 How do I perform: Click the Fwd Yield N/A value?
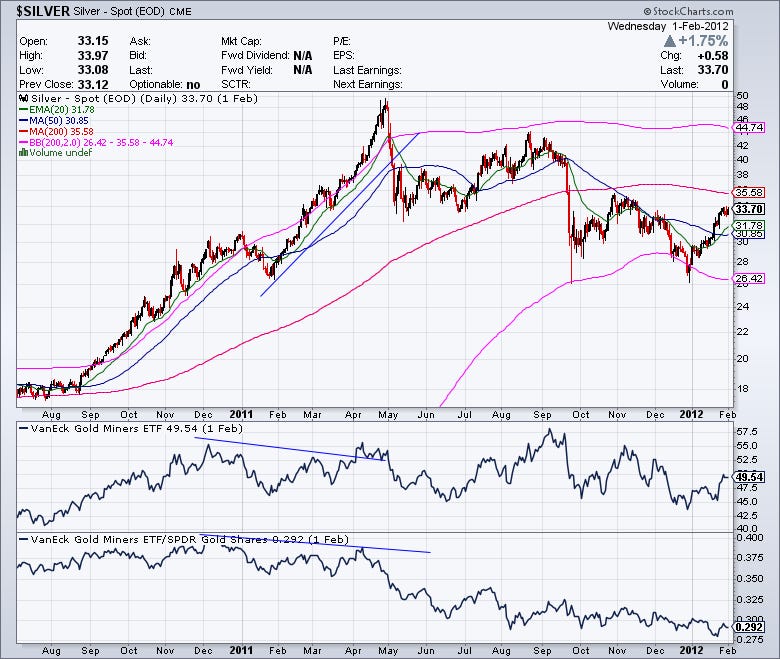click(303, 70)
